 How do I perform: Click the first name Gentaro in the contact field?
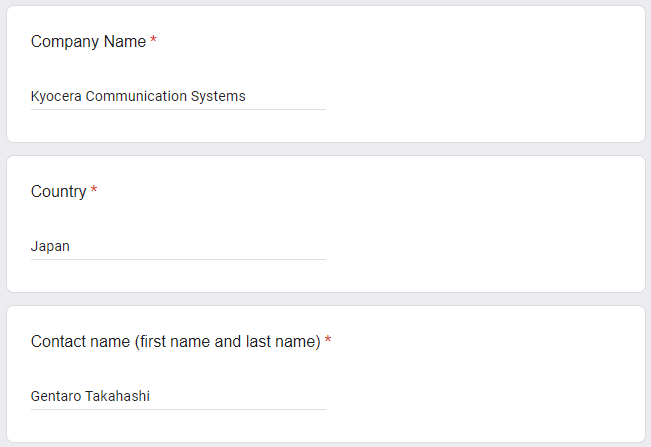56,396
